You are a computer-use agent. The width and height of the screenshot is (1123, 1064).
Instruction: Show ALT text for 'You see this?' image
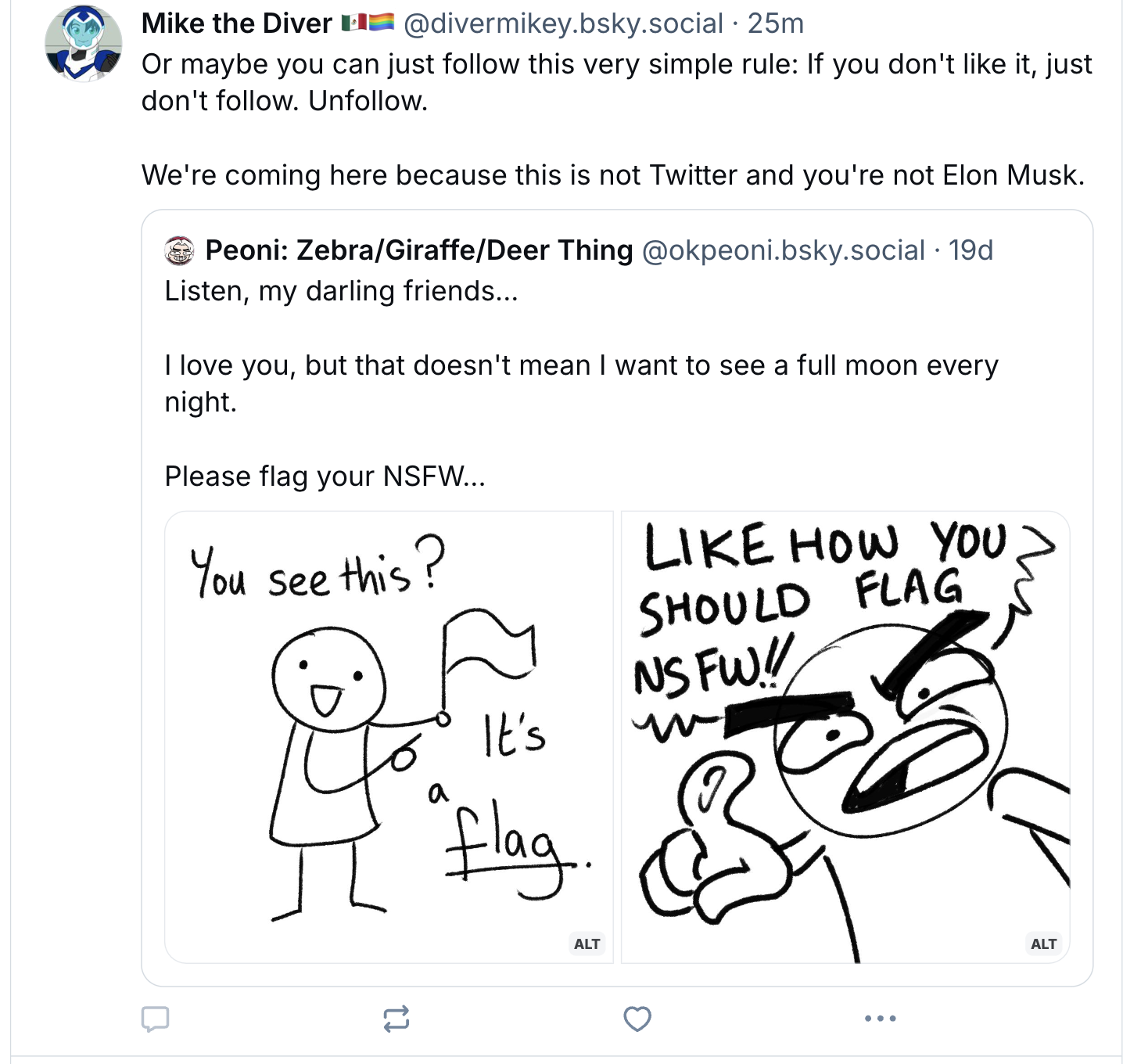coord(587,944)
